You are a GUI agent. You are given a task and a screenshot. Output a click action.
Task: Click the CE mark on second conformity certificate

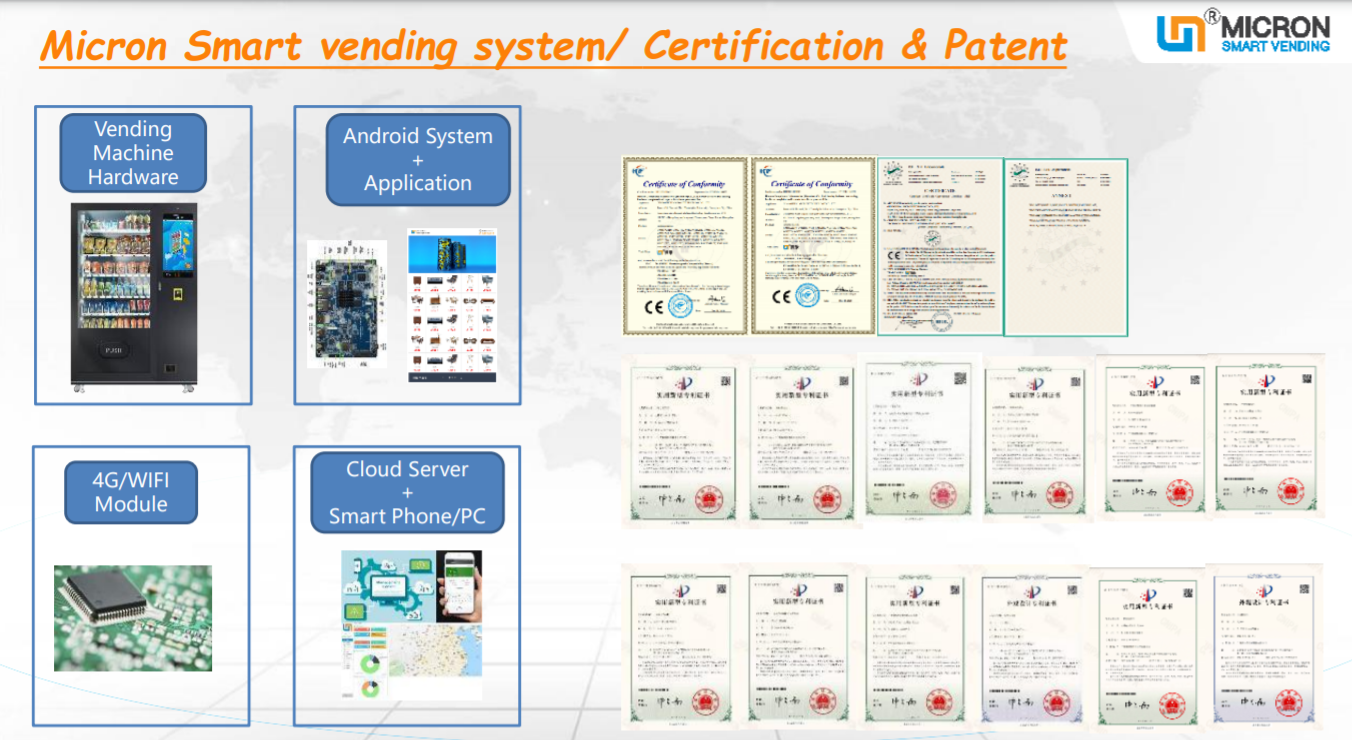pyautogui.click(x=783, y=296)
